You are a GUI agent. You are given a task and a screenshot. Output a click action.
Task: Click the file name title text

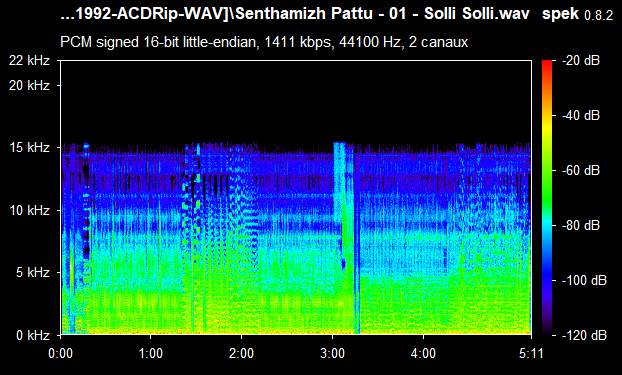click(295, 14)
